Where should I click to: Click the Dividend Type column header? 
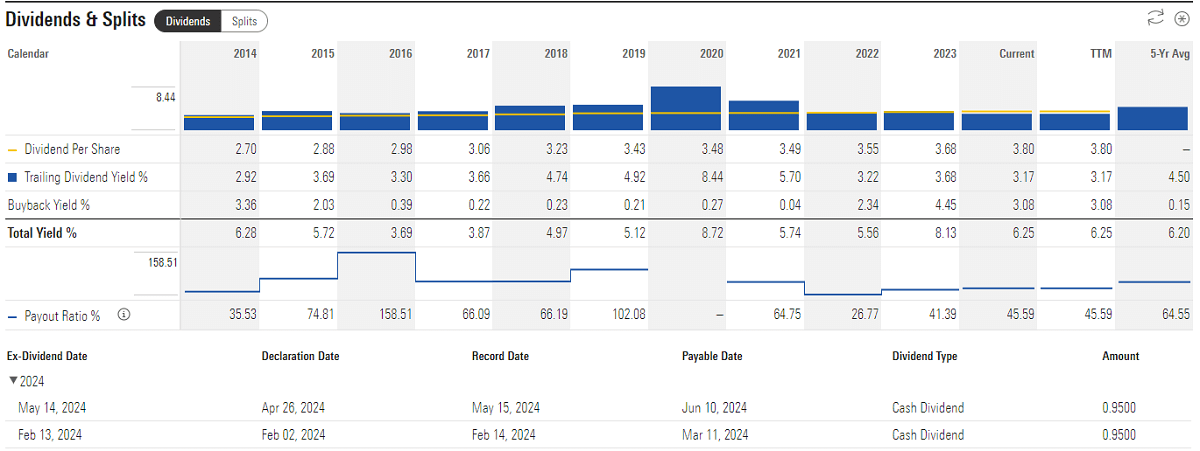924,356
